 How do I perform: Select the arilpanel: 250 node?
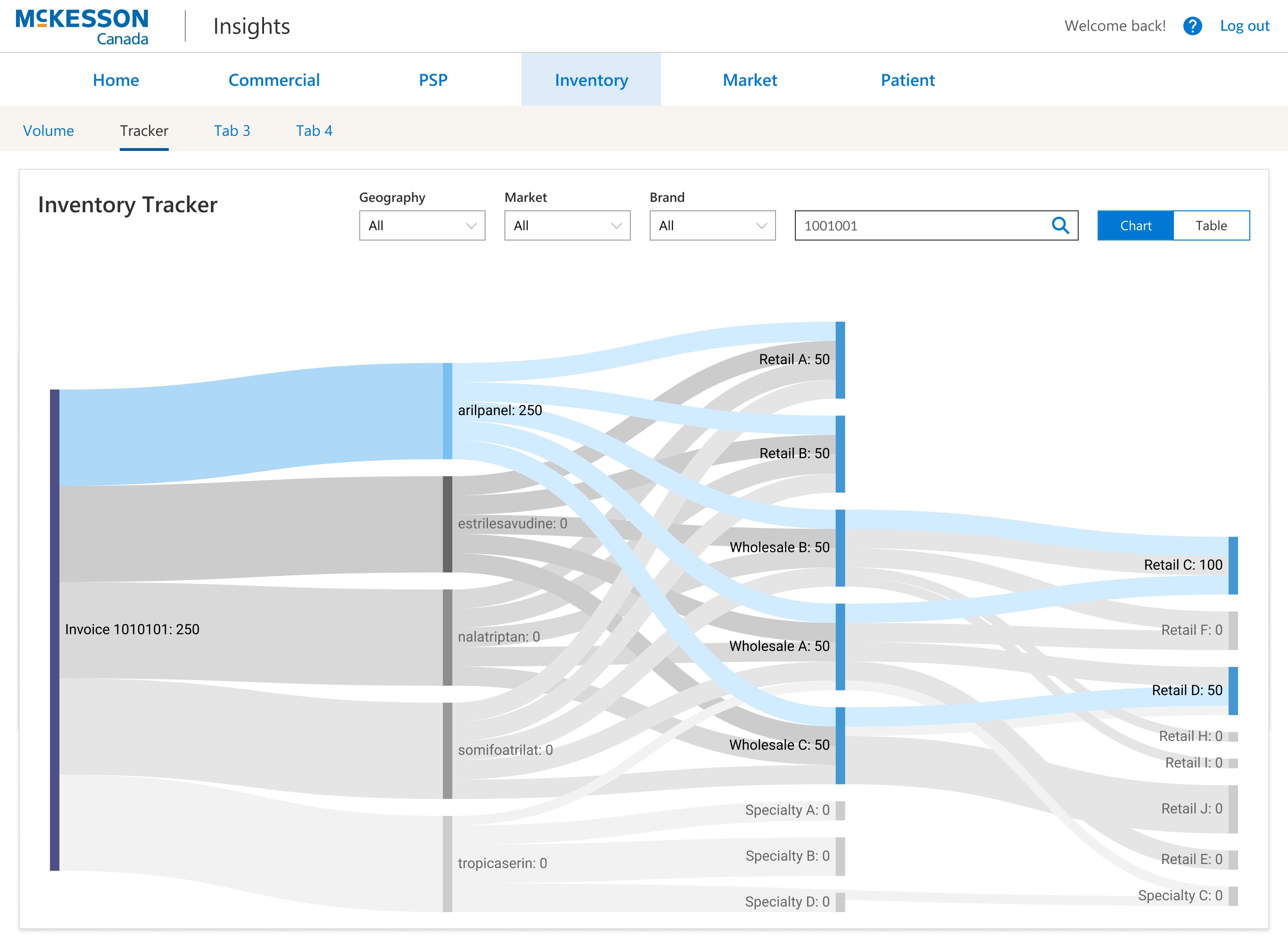click(x=447, y=410)
